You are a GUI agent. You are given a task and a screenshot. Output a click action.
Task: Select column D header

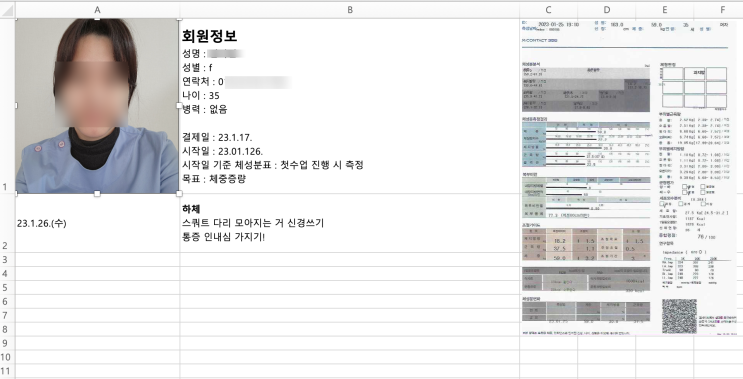point(607,9)
